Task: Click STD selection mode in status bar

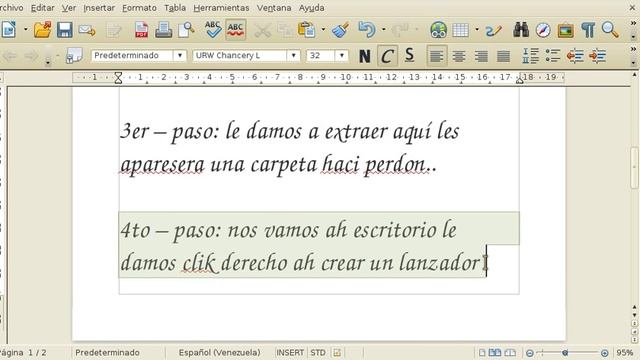Action: point(318,352)
